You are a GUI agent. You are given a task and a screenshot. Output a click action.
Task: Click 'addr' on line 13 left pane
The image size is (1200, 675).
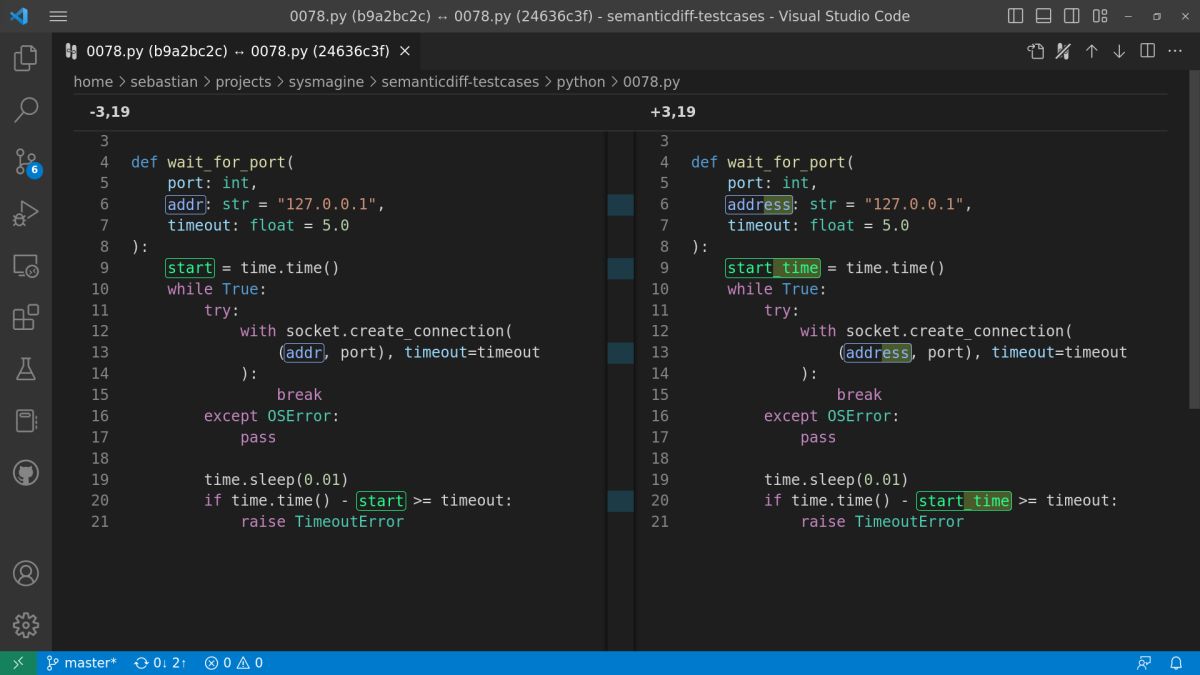(x=305, y=352)
